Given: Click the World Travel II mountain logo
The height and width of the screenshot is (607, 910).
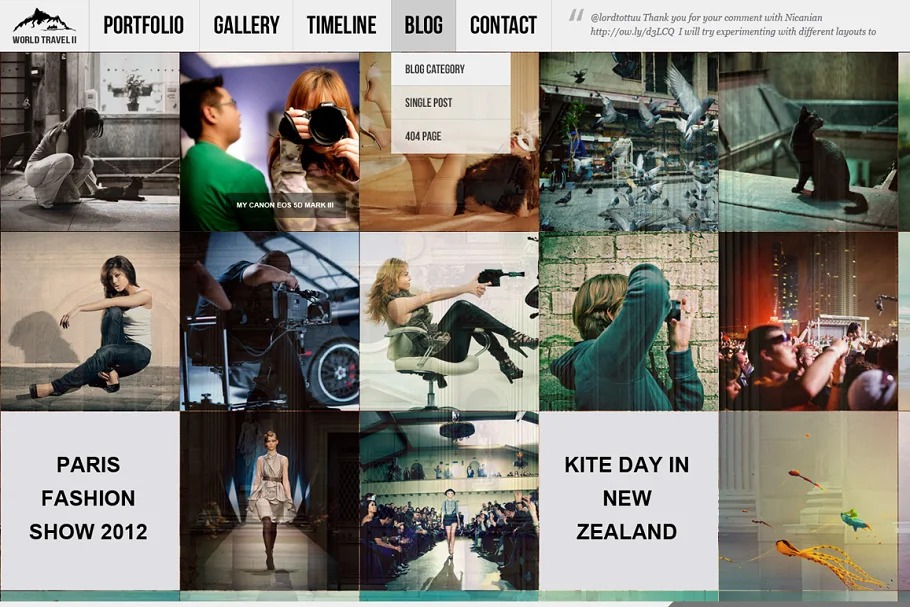Looking at the screenshot, I should (x=44, y=26).
